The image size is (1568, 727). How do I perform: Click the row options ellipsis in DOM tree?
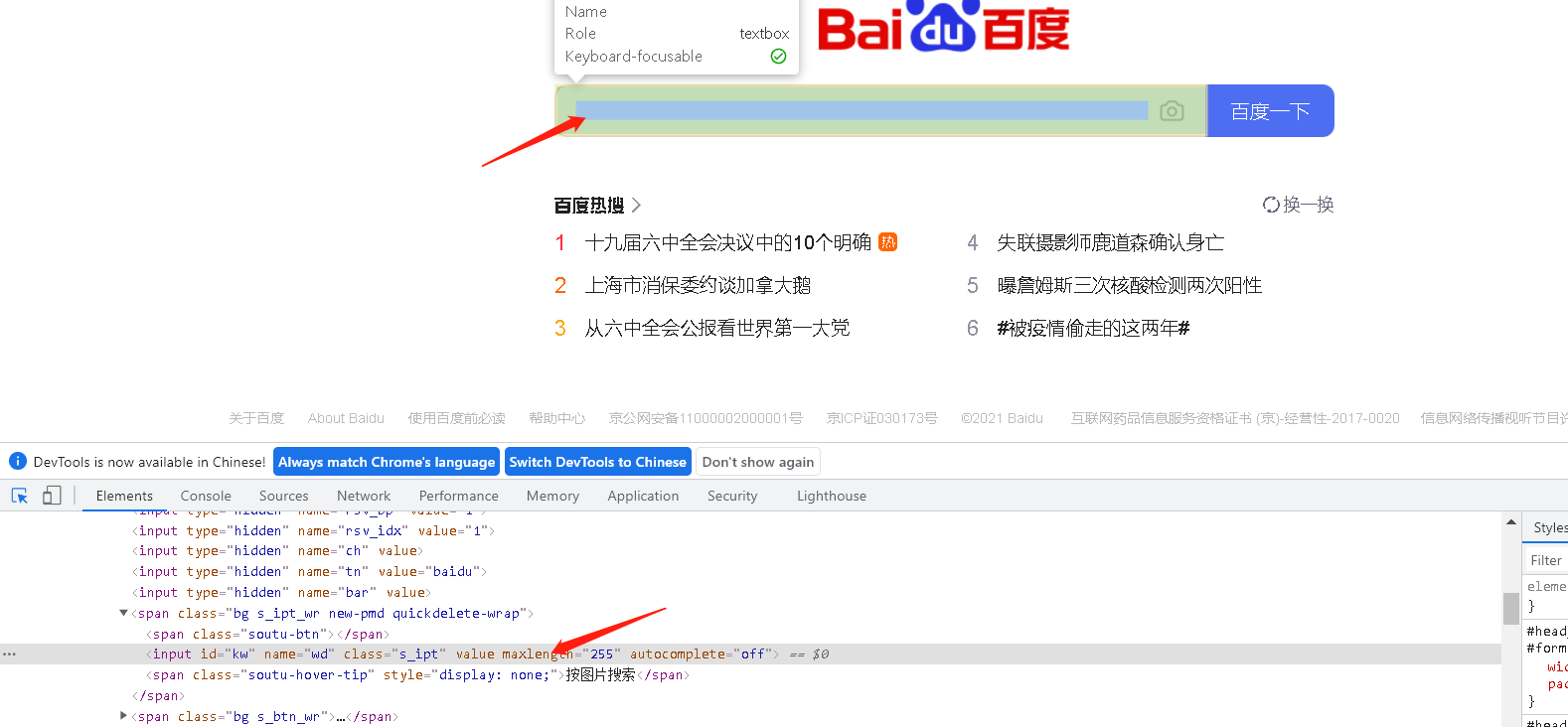pyautogui.click(x=9, y=654)
